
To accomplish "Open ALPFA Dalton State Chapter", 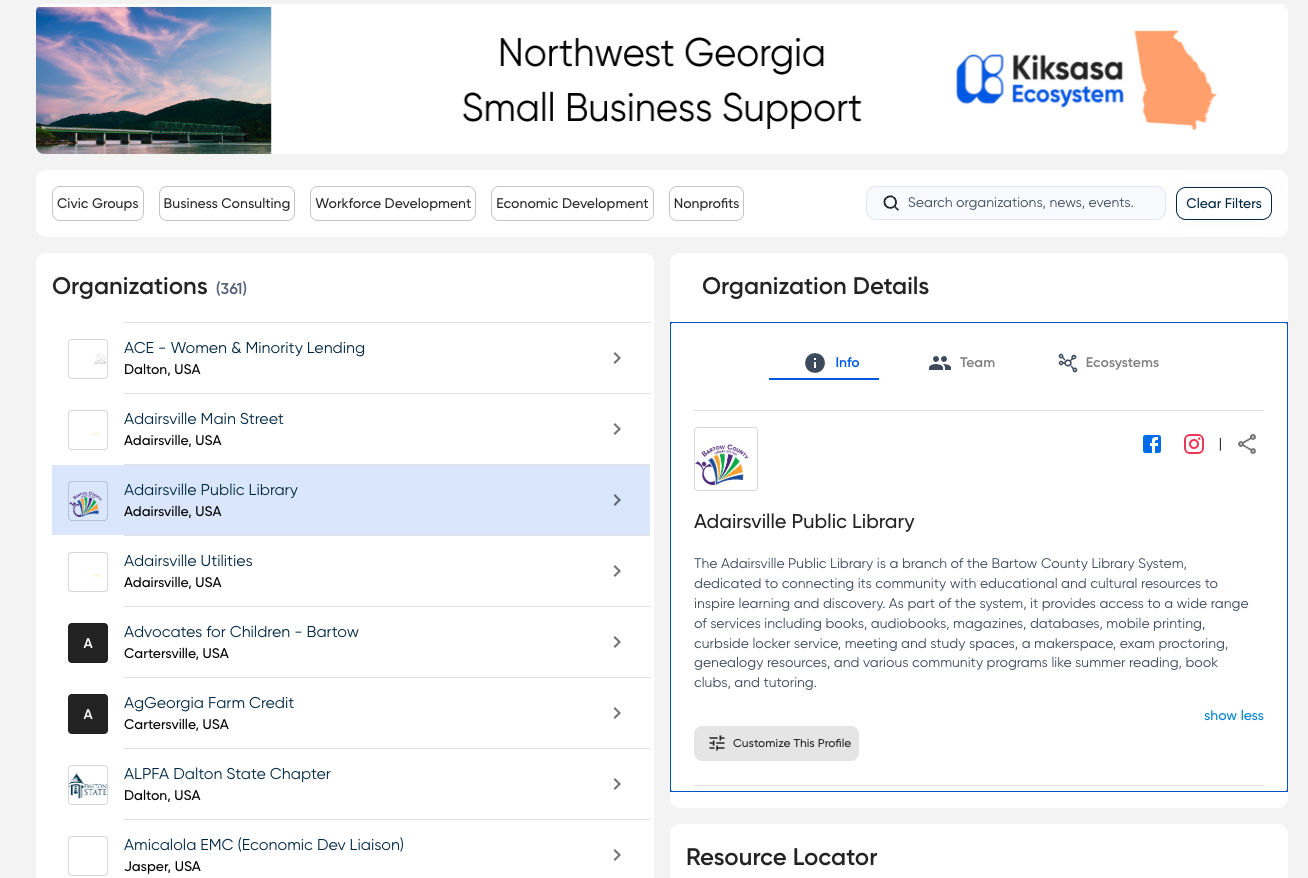I will point(227,774).
